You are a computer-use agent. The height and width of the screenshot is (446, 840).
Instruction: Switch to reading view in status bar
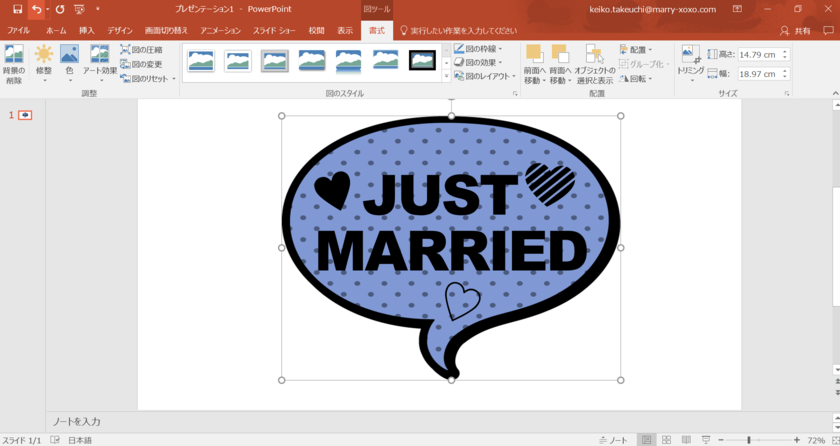tap(686, 440)
